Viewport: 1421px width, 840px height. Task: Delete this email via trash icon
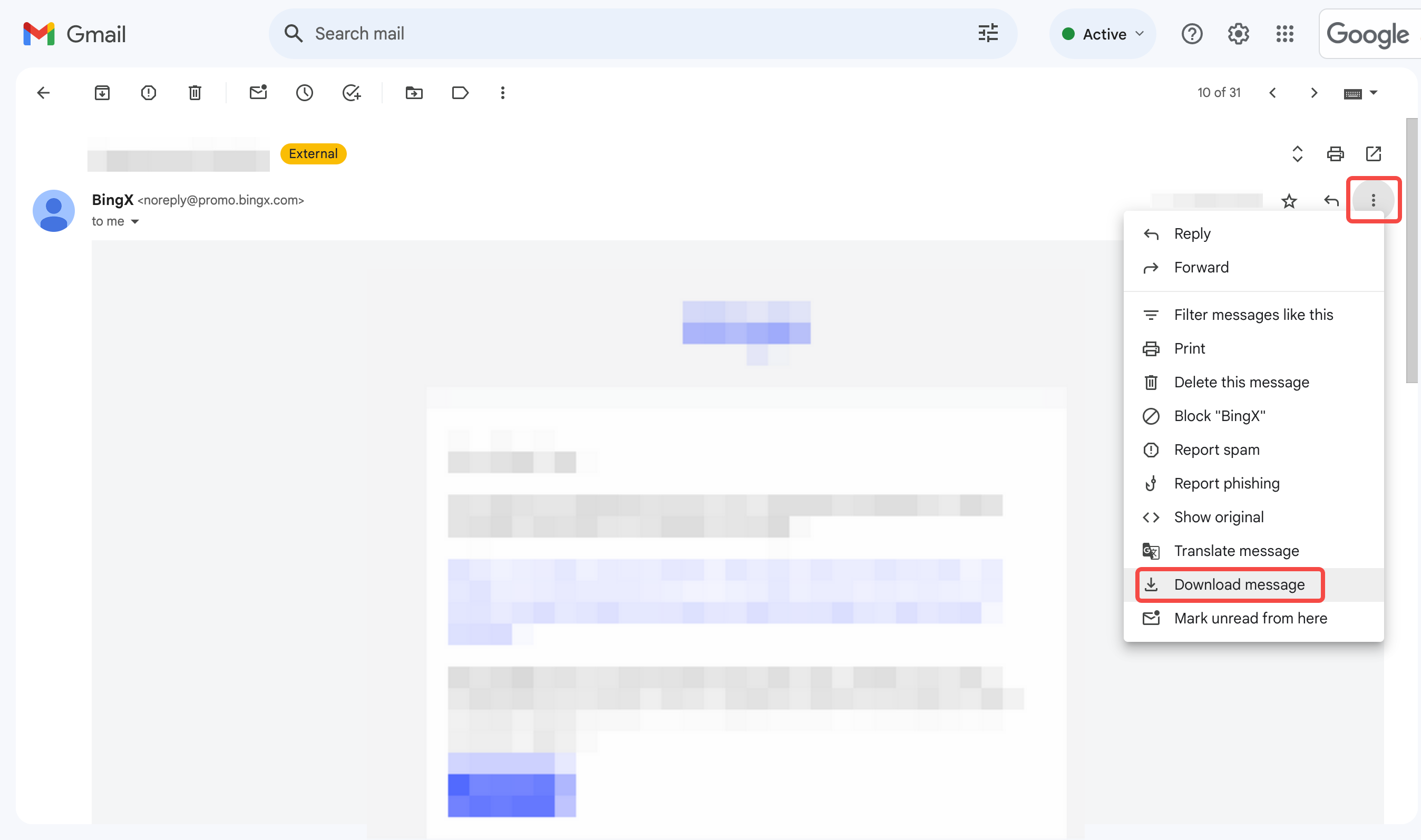click(x=194, y=92)
